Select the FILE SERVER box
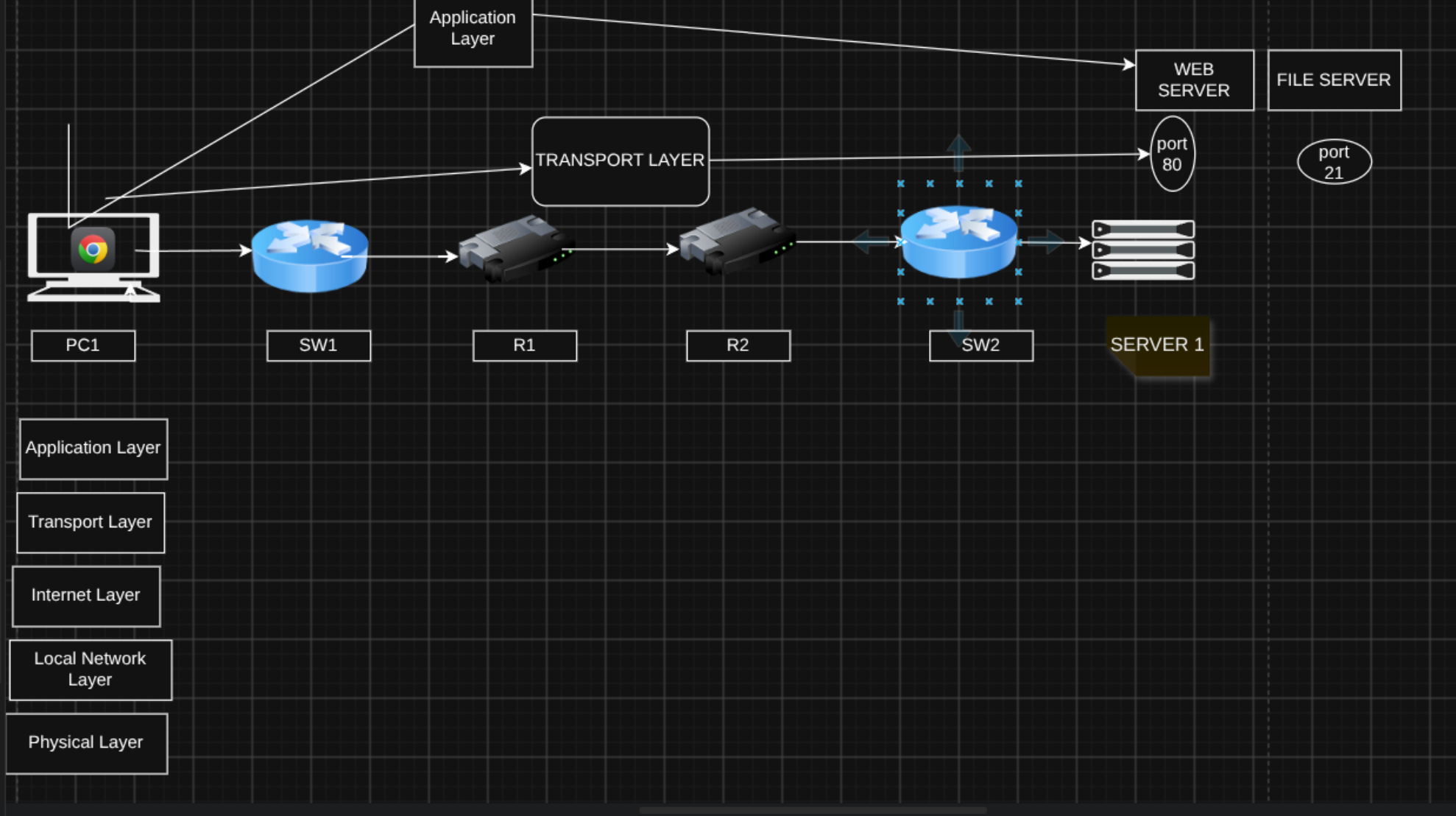The image size is (1456, 816). tap(1335, 80)
